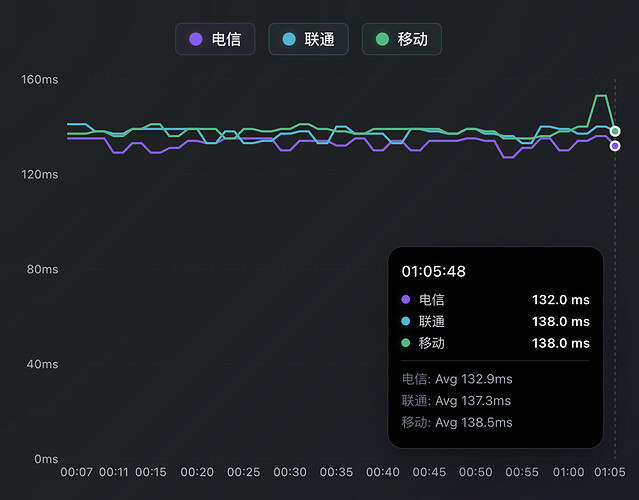The width and height of the screenshot is (639, 500).
Task: Toggle the 联通 legend series button
Action: tap(308, 39)
